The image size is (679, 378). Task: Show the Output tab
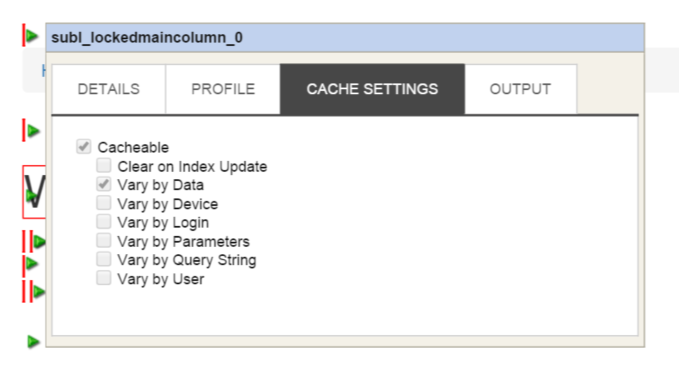(521, 89)
